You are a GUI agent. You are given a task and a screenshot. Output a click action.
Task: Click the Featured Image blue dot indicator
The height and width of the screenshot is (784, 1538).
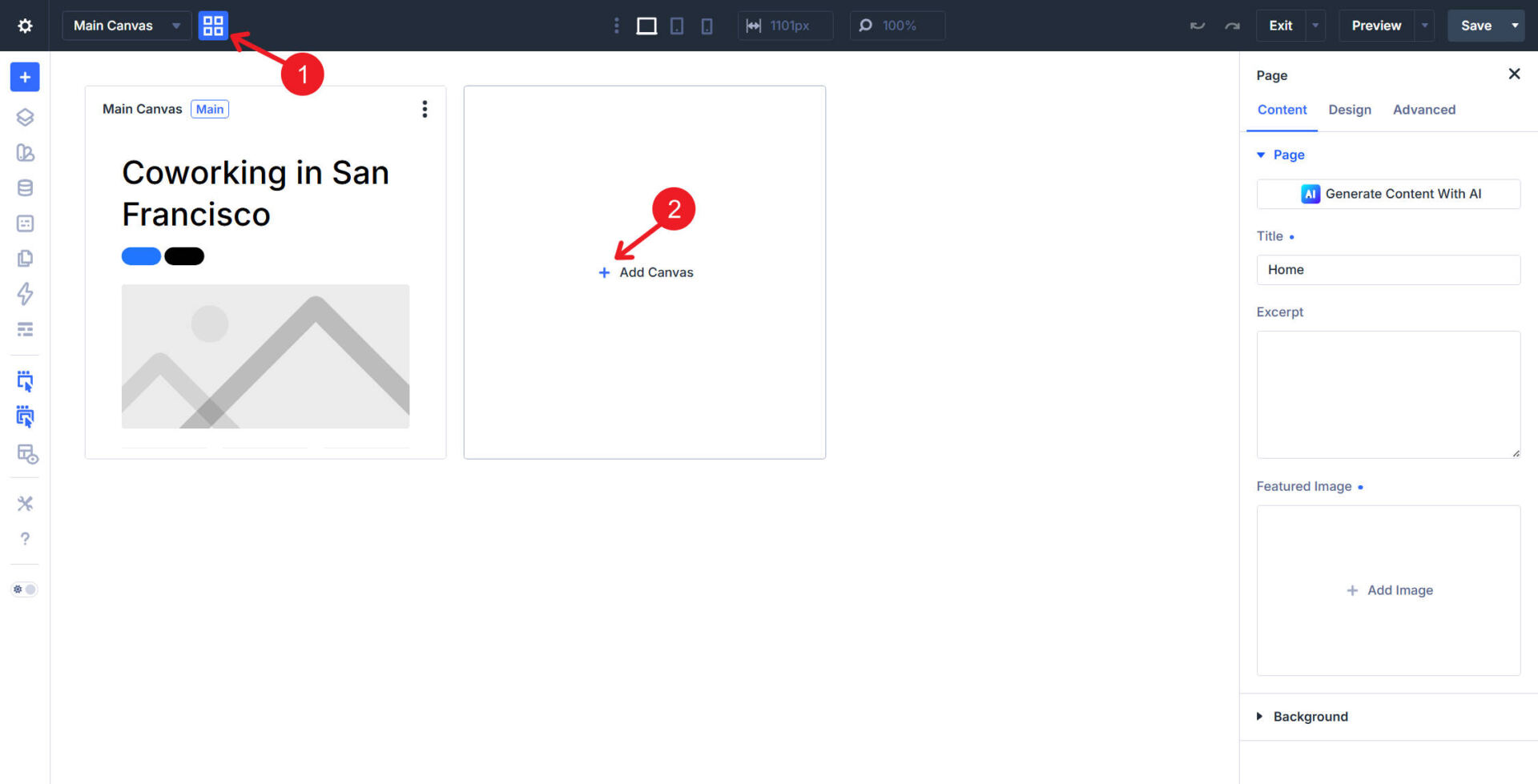pos(1360,487)
